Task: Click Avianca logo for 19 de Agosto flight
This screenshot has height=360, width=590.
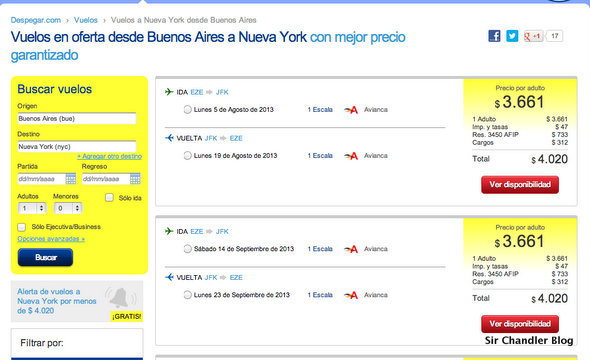Action: click(351, 156)
